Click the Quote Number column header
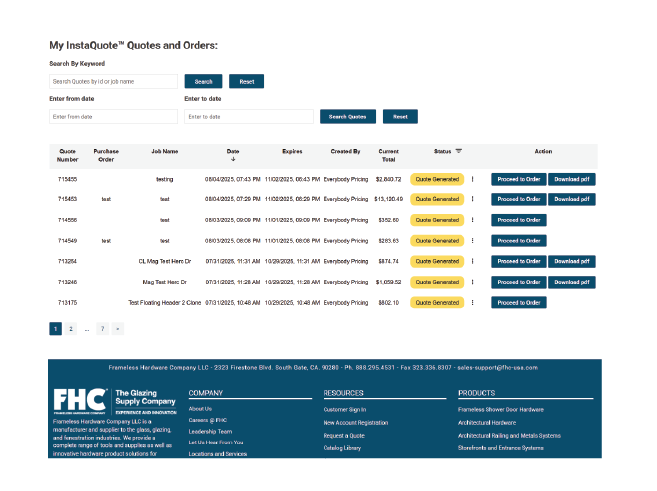 click(67, 155)
